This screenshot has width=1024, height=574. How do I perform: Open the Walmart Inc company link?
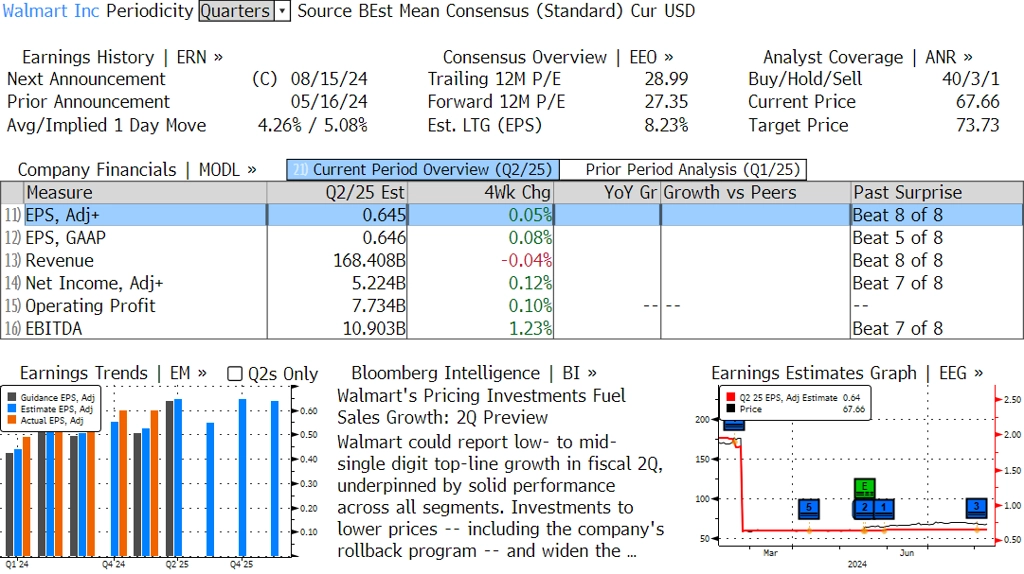[x=51, y=11]
